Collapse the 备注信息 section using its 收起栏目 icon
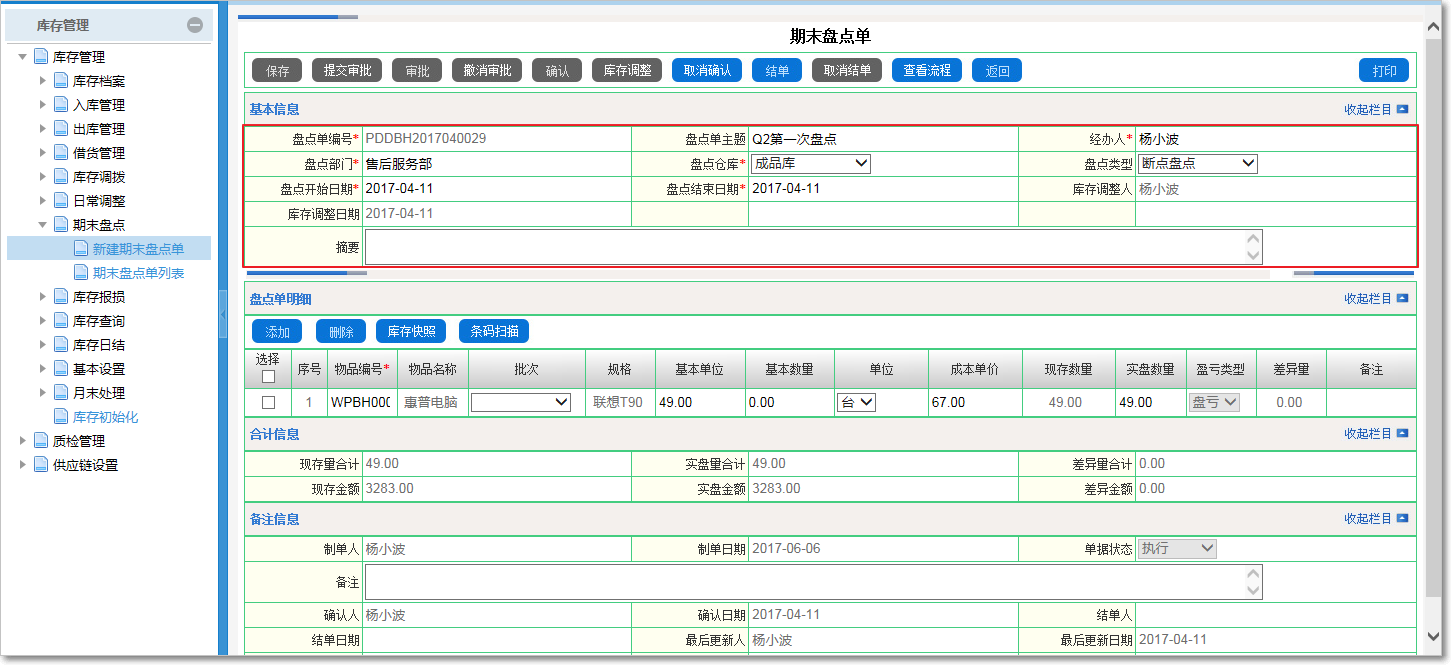This screenshot has width=1451, height=665. click(1403, 519)
